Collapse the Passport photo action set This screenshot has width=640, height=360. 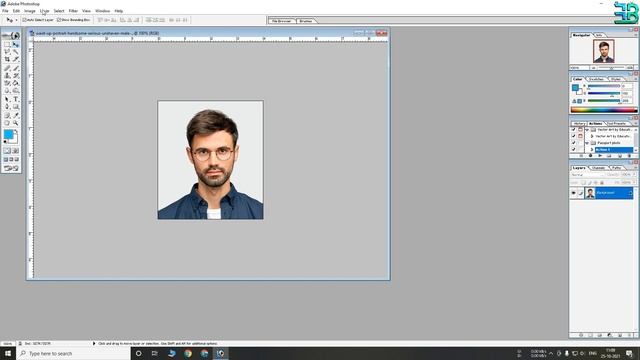coord(587,143)
